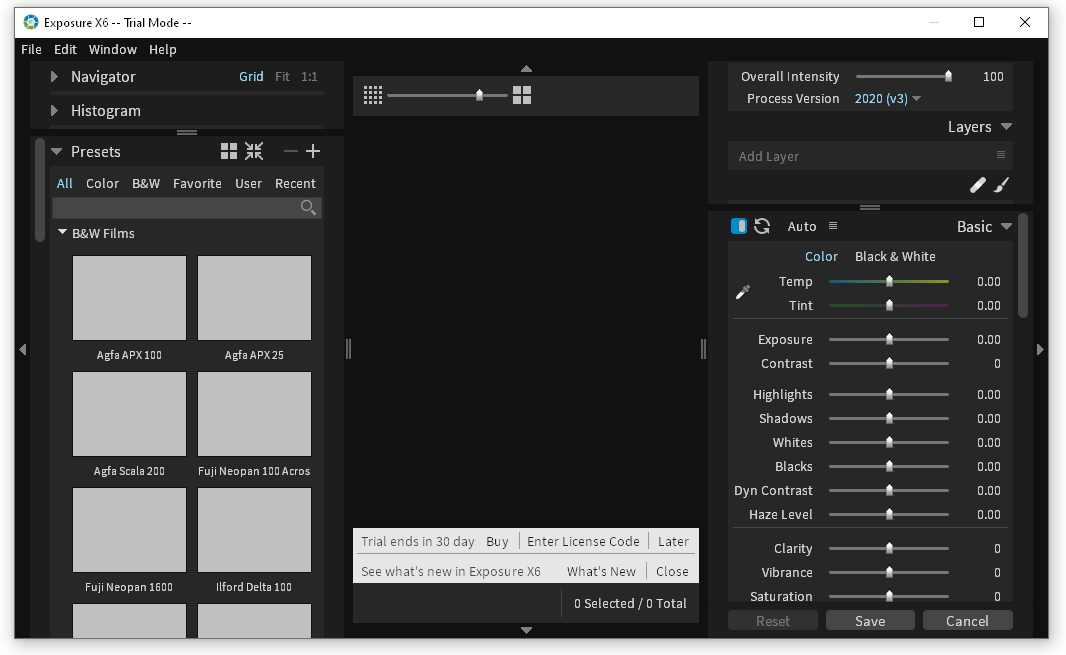Click the Add Layer field
The height and width of the screenshot is (655, 1066).
870,156
